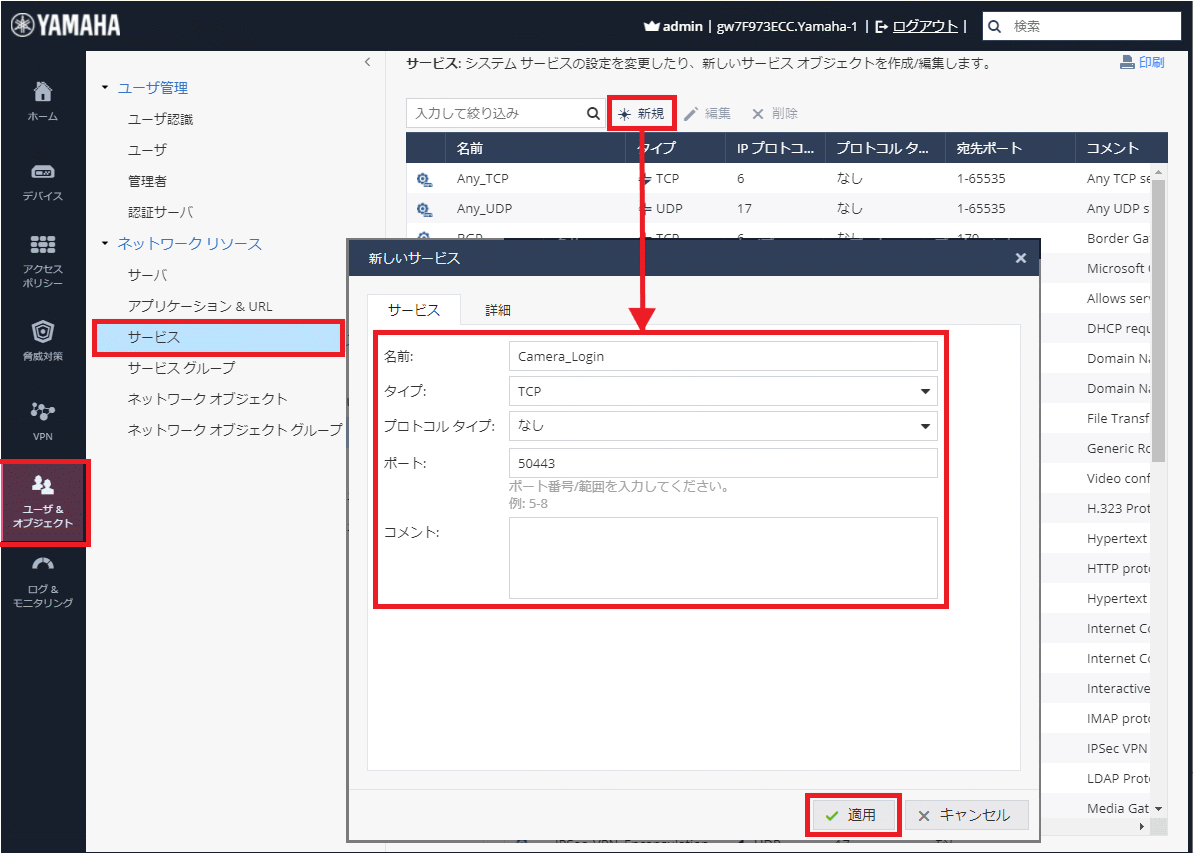Collapse the ユーザ管理 tree section

click(x=105, y=88)
